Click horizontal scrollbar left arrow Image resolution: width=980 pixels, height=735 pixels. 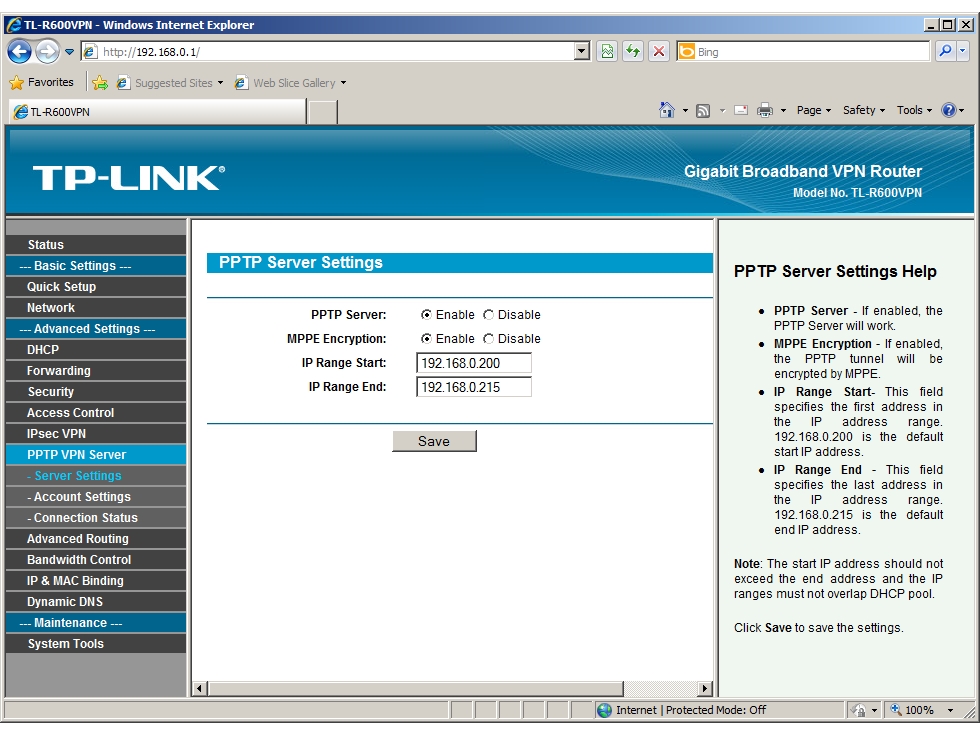(x=200, y=689)
